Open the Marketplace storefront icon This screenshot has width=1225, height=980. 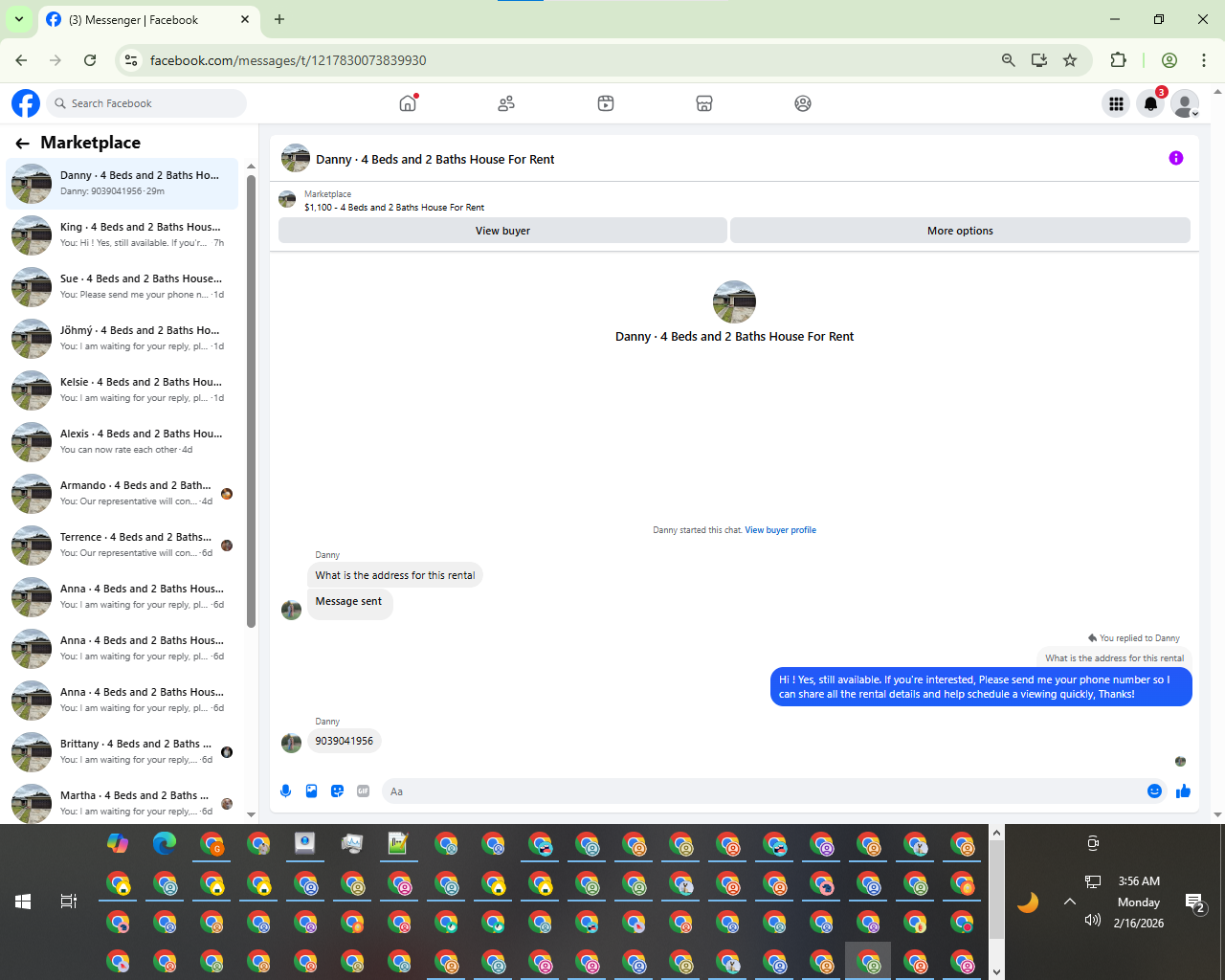coord(704,103)
